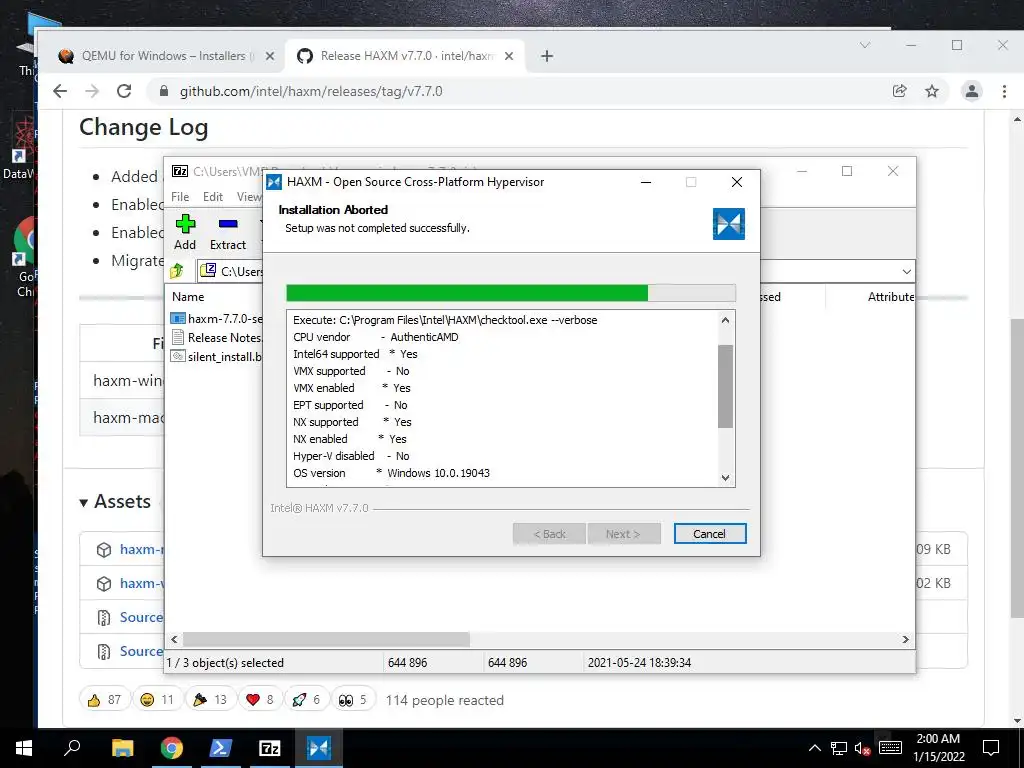The image size is (1024, 768).
Task: Open the first Source code link
Action: [x=141, y=617]
